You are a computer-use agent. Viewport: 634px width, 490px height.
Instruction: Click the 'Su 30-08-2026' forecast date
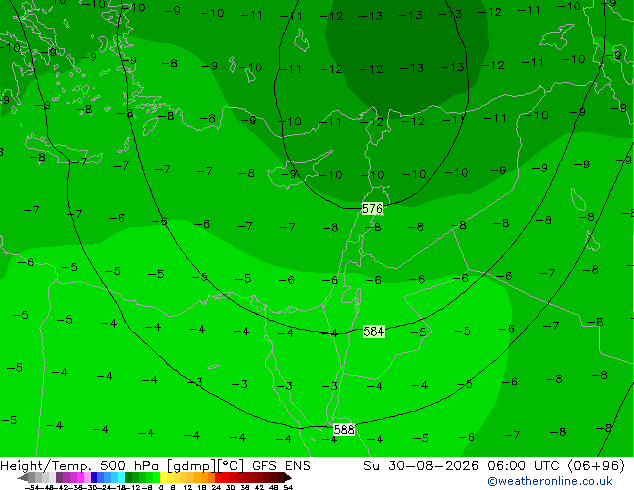tap(421, 466)
